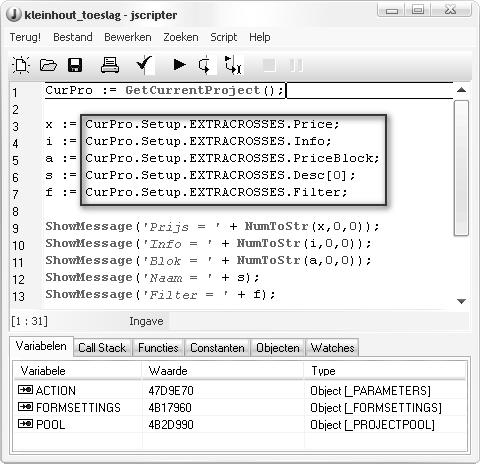
Task: Run the script with play icon
Action: coord(179,64)
